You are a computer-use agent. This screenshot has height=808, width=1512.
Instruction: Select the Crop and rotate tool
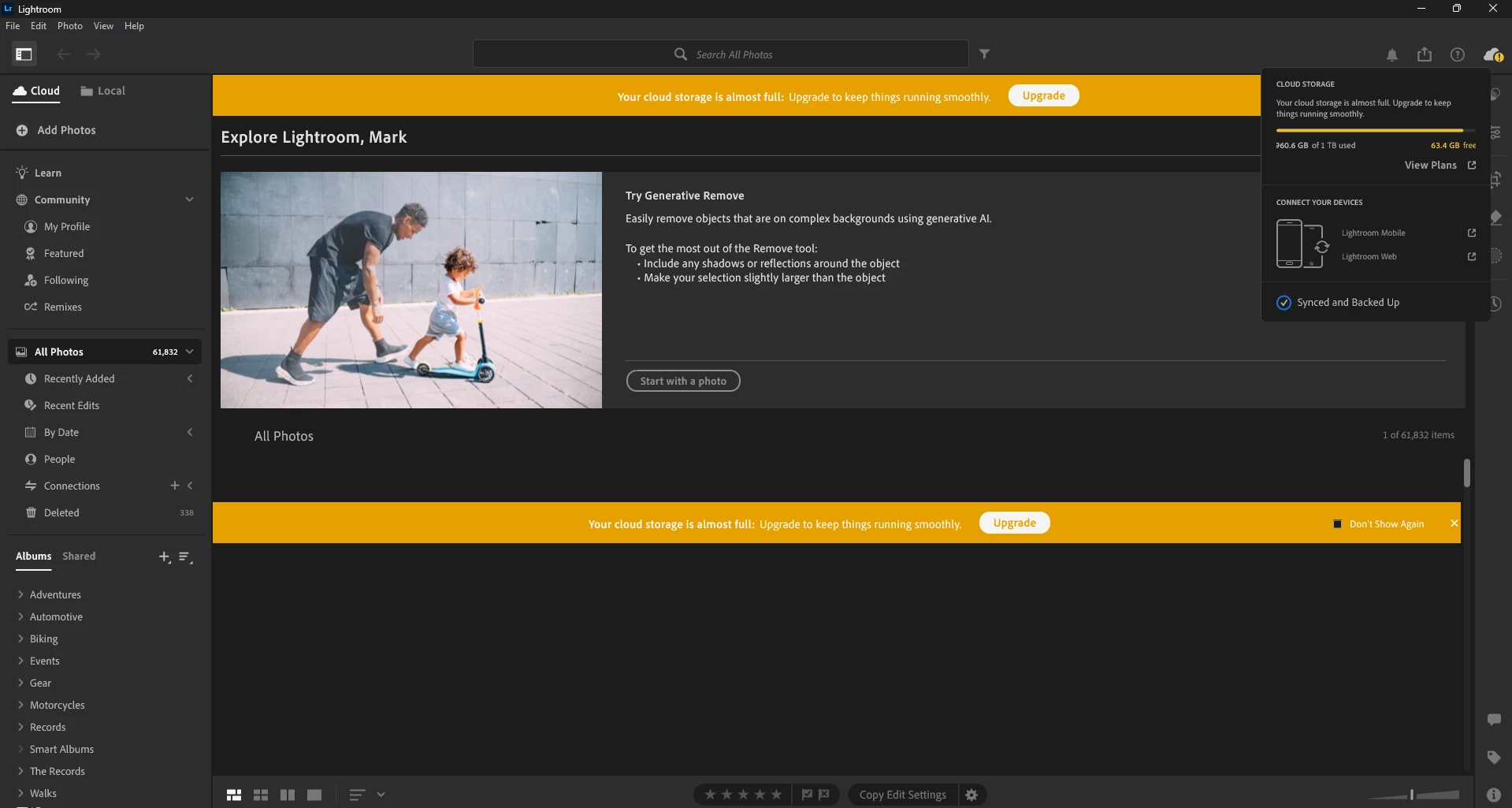point(1495,180)
